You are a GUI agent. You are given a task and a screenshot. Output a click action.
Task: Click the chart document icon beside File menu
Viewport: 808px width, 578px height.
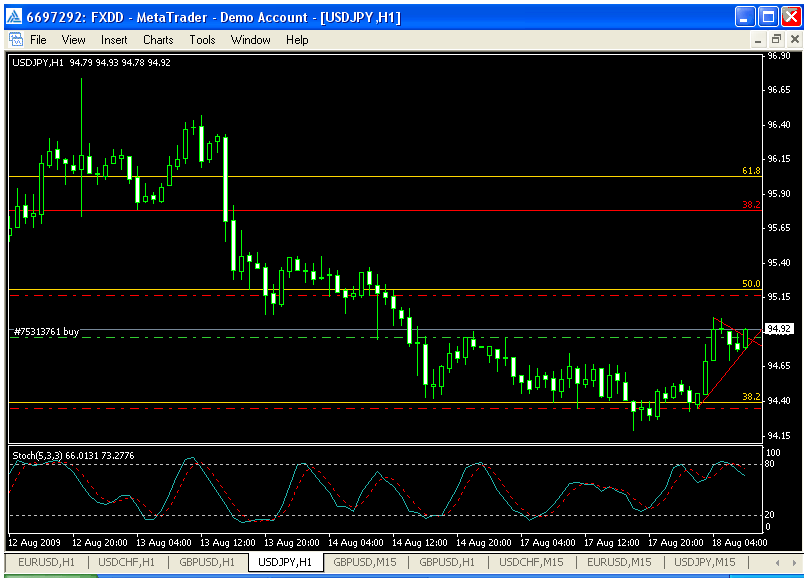coord(16,40)
